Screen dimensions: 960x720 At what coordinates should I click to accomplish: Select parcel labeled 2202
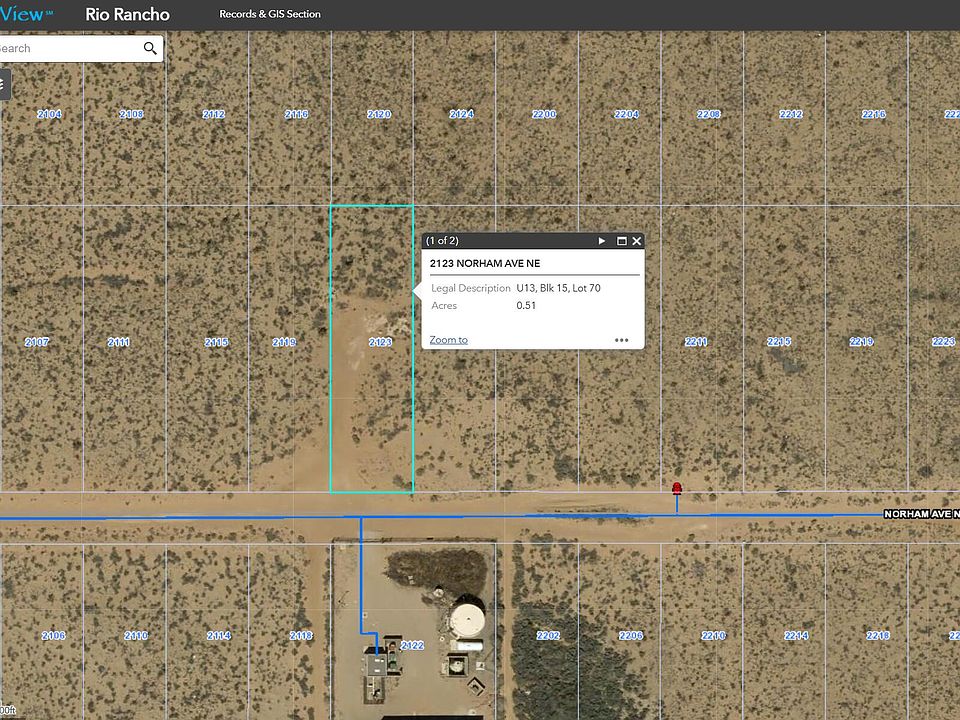pyautogui.click(x=548, y=636)
